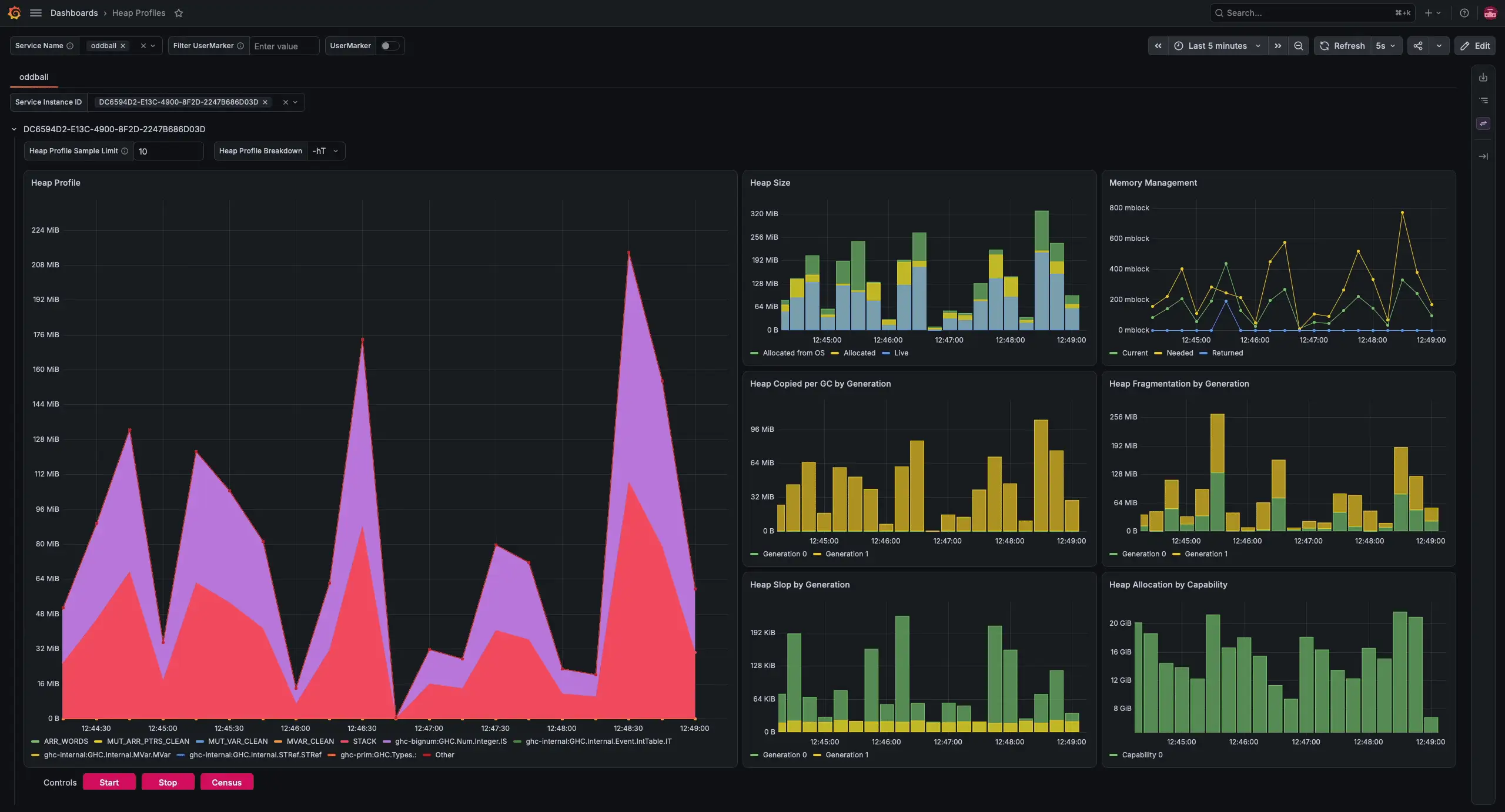Shift time range backward

tap(1158, 46)
